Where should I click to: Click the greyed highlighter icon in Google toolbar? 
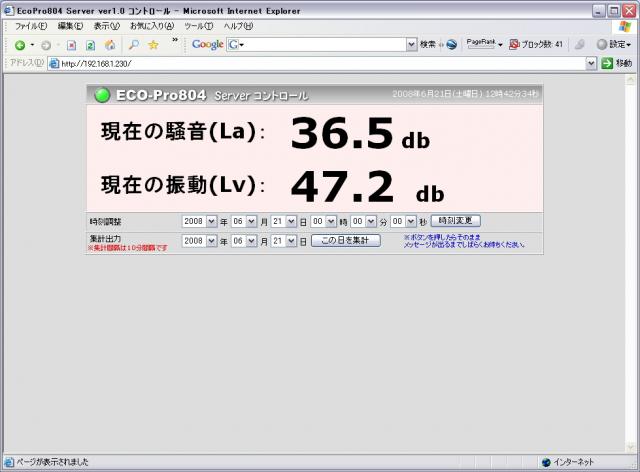pyautogui.click(x=580, y=45)
